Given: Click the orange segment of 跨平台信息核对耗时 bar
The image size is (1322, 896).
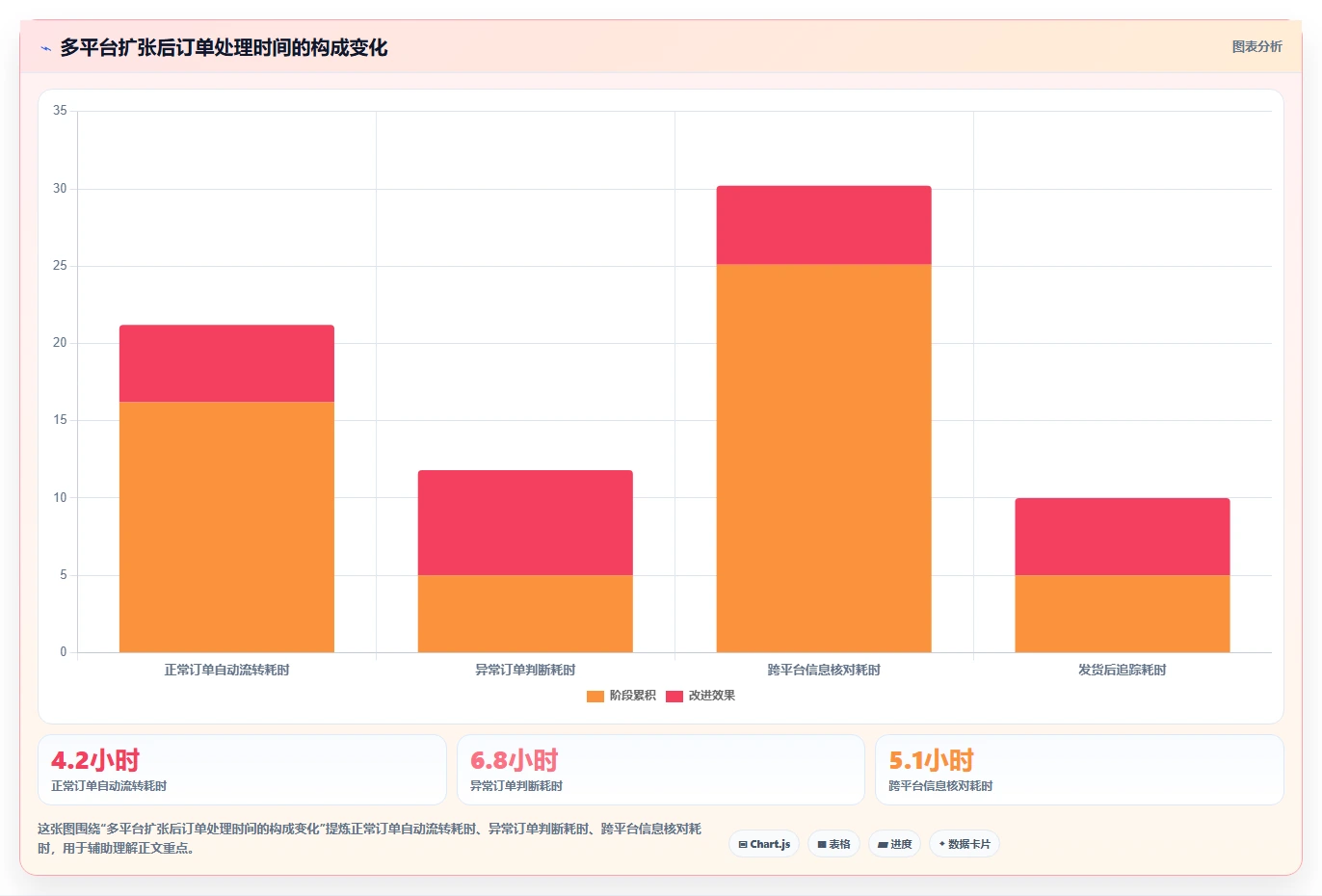Looking at the screenshot, I should (824, 458).
